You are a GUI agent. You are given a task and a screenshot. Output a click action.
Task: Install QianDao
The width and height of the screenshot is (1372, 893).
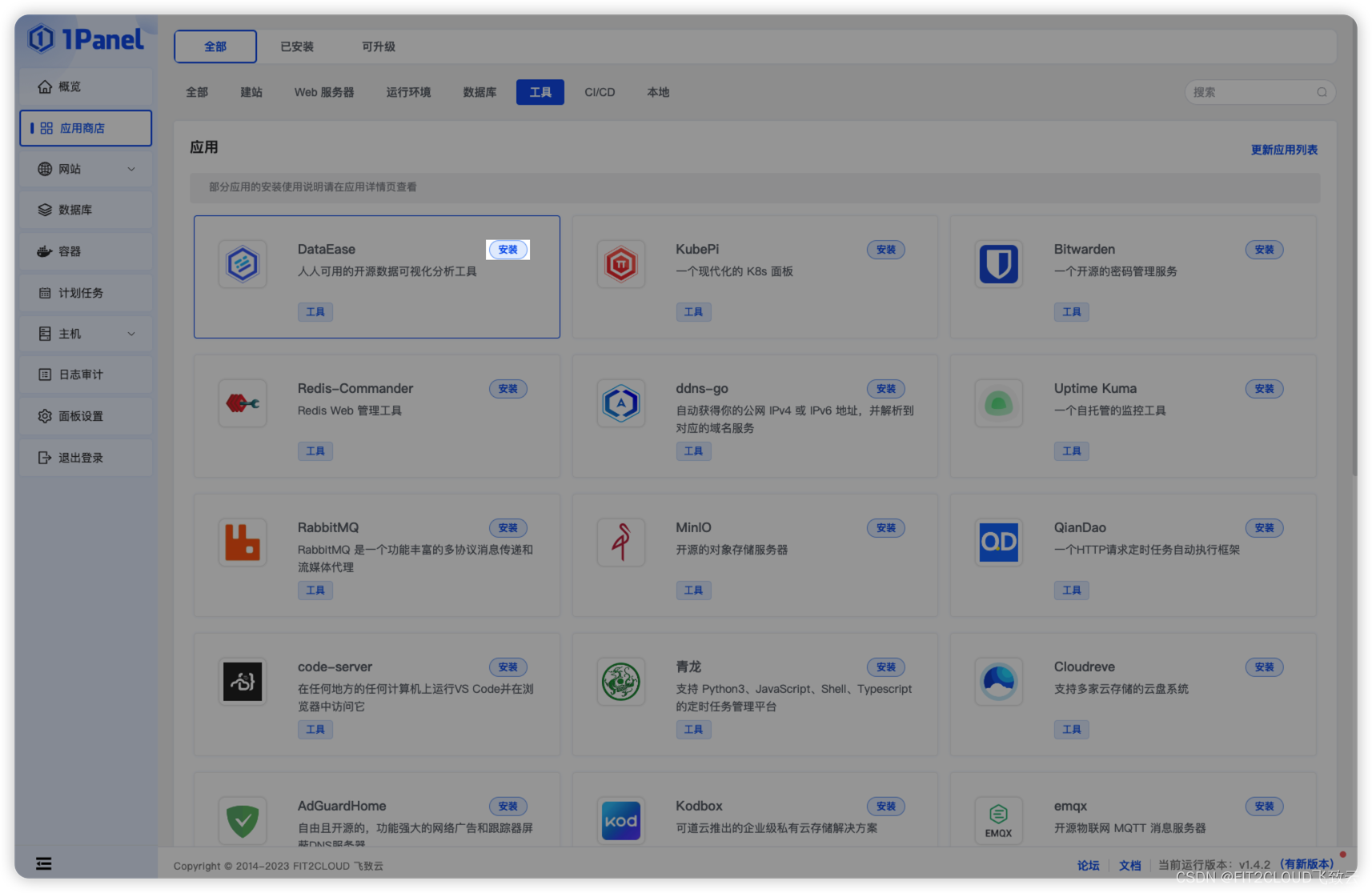pyautogui.click(x=1265, y=528)
